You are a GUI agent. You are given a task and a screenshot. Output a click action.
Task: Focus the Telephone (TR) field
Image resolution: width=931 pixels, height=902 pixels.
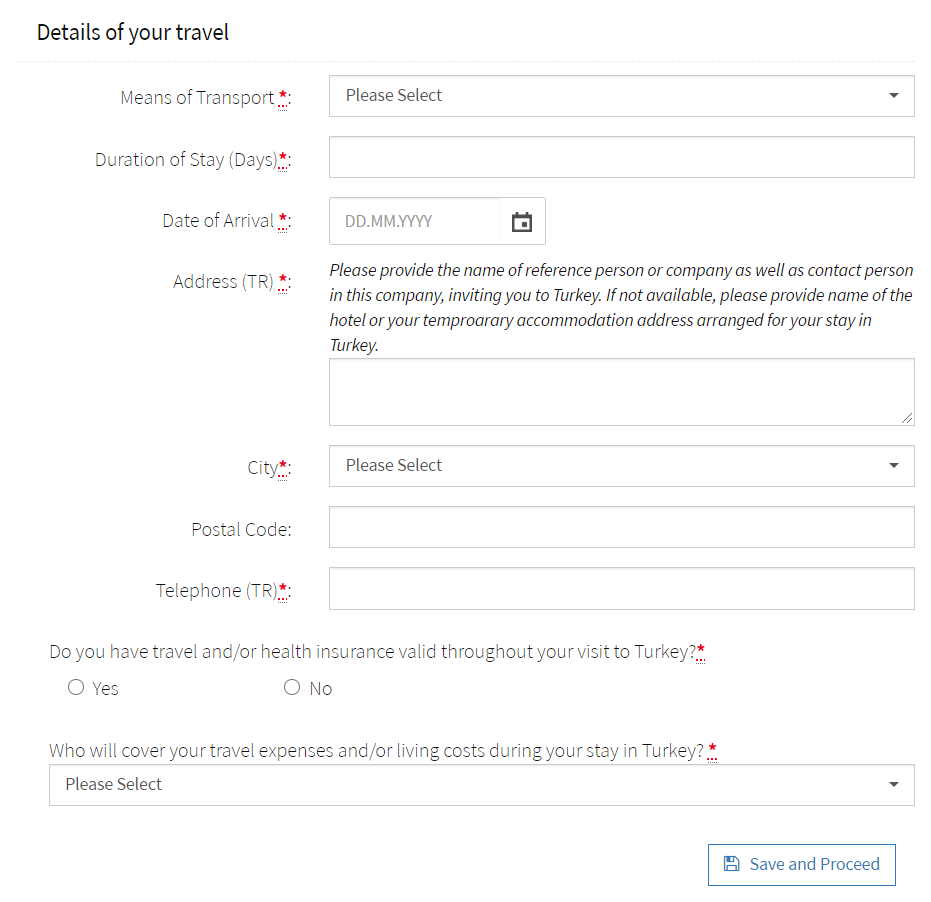click(x=621, y=589)
